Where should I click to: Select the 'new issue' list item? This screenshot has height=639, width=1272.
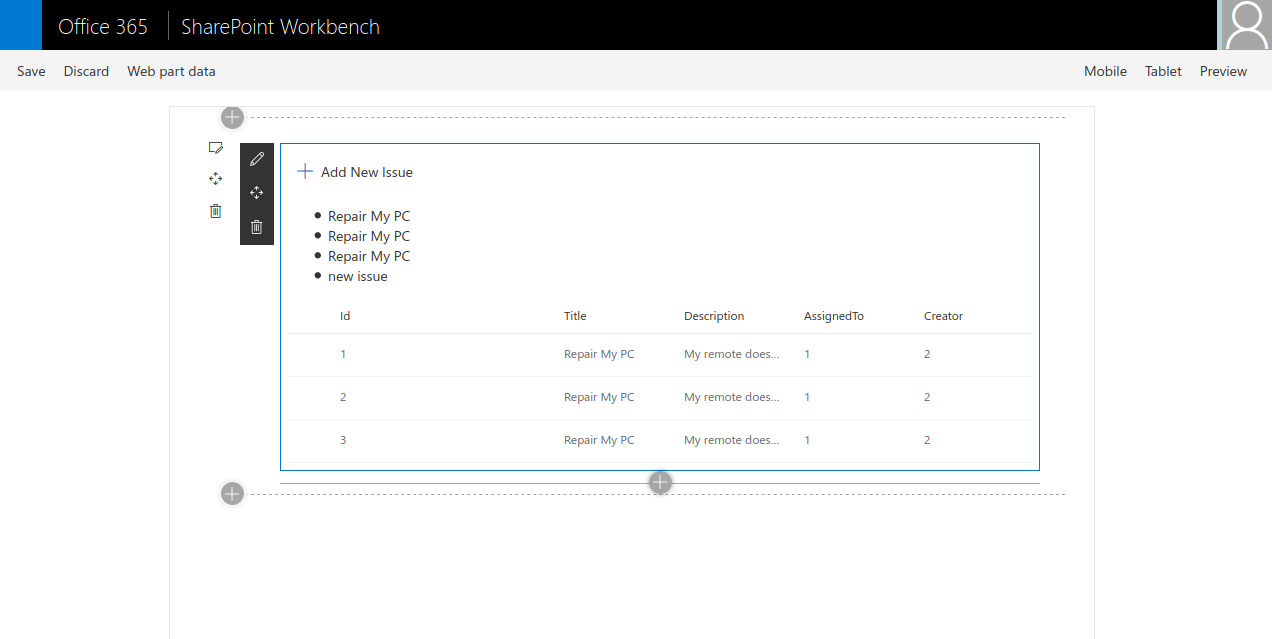[357, 276]
